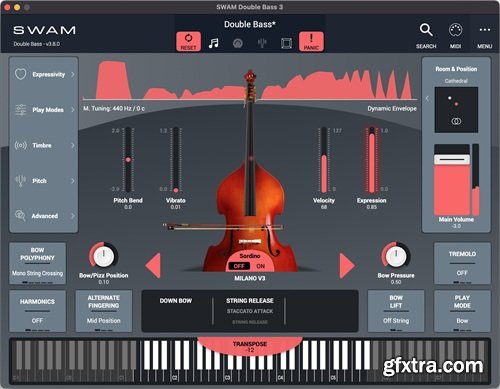Click the square frame icon in the header
The width and height of the screenshot is (500, 389).
pyautogui.click(x=286, y=43)
